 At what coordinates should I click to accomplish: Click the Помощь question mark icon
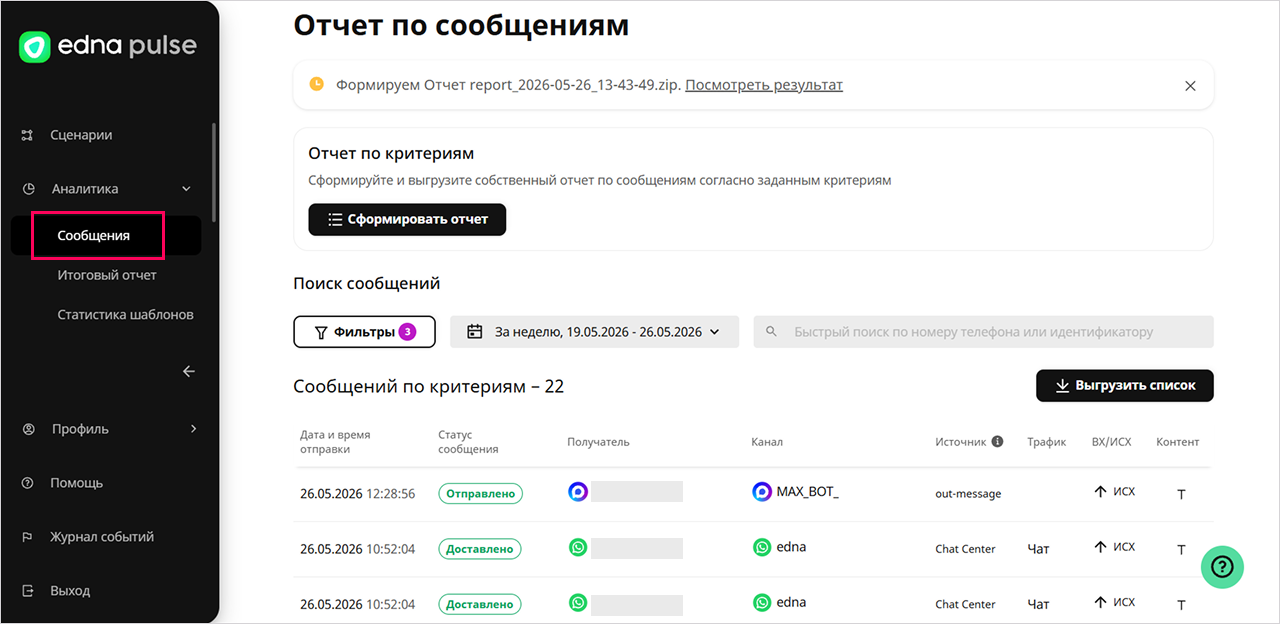[28, 483]
